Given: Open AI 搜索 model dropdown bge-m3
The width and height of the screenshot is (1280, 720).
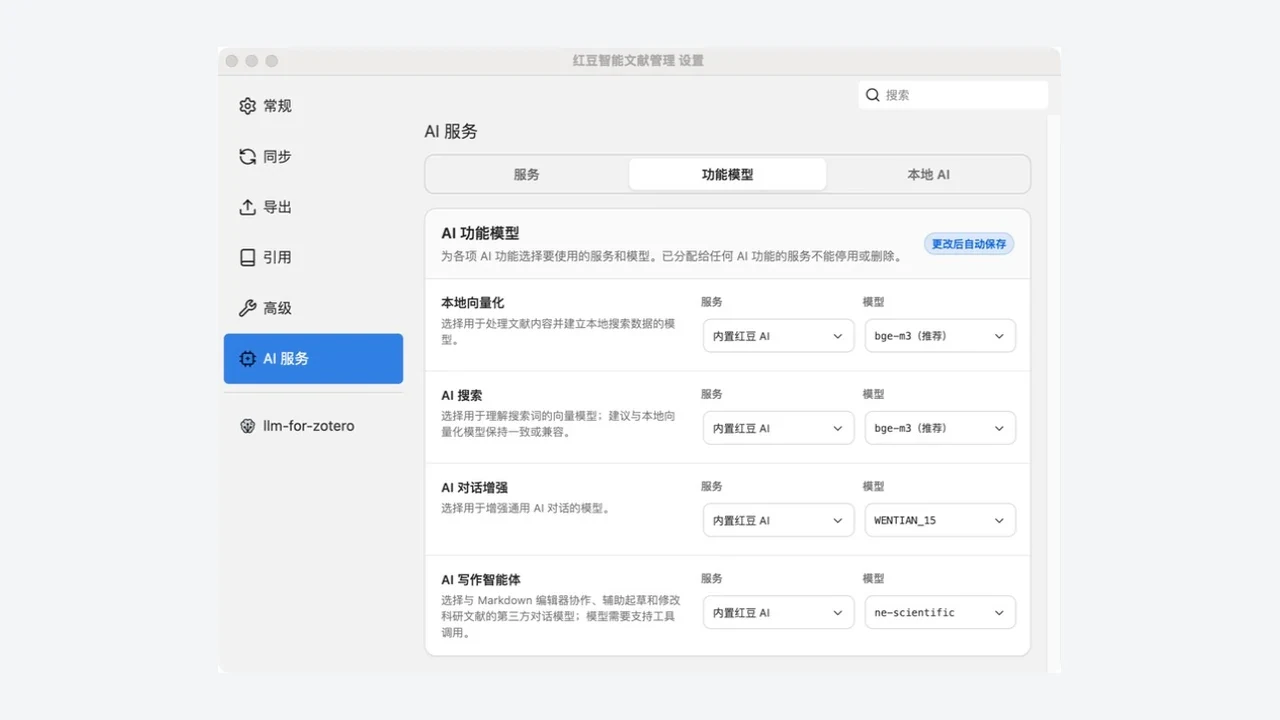Looking at the screenshot, I should (x=940, y=428).
